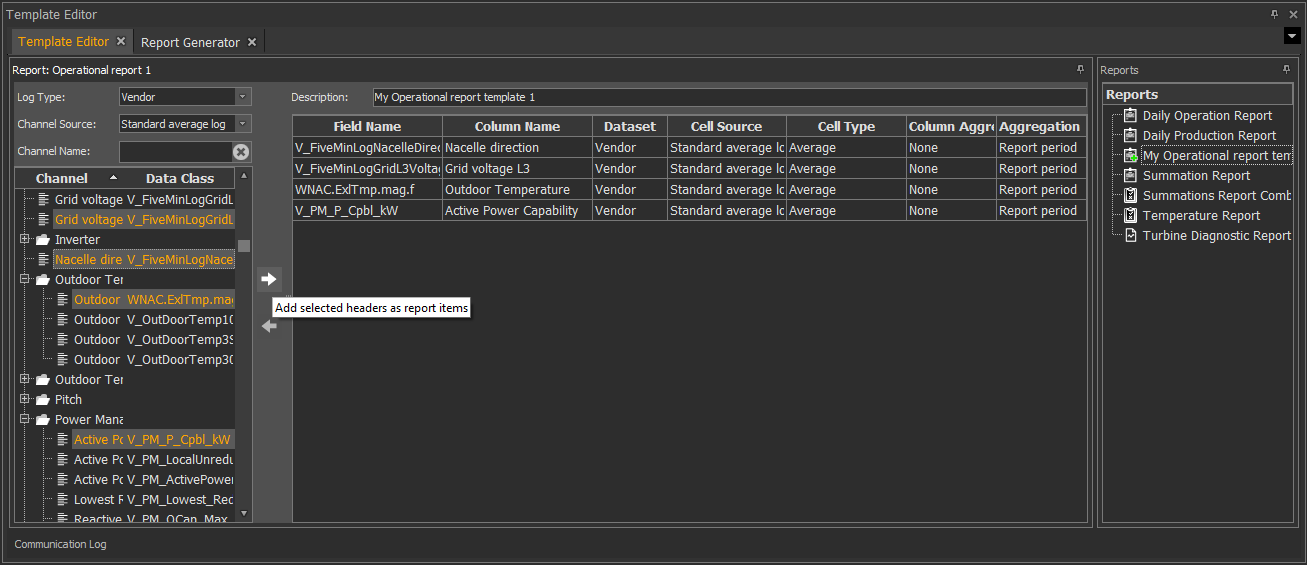1307x565 pixels.
Task: Collapse the Power Management folder
Action: tap(25, 420)
